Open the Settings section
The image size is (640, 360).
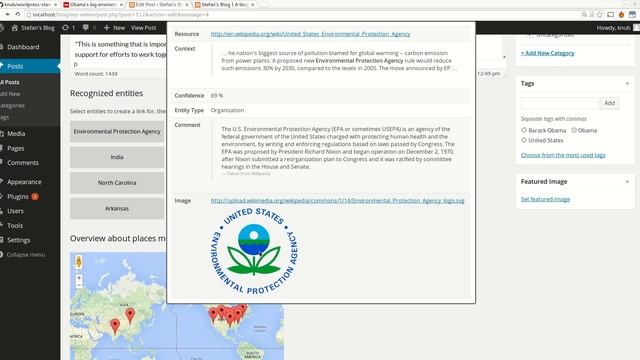point(18,240)
